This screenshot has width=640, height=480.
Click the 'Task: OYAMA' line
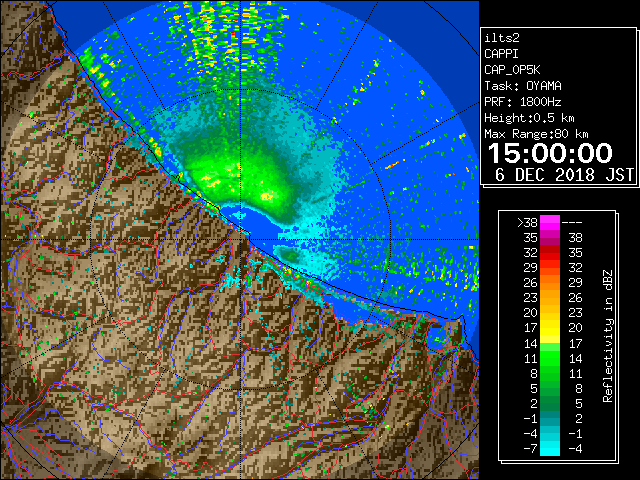pyautogui.click(x=523, y=86)
